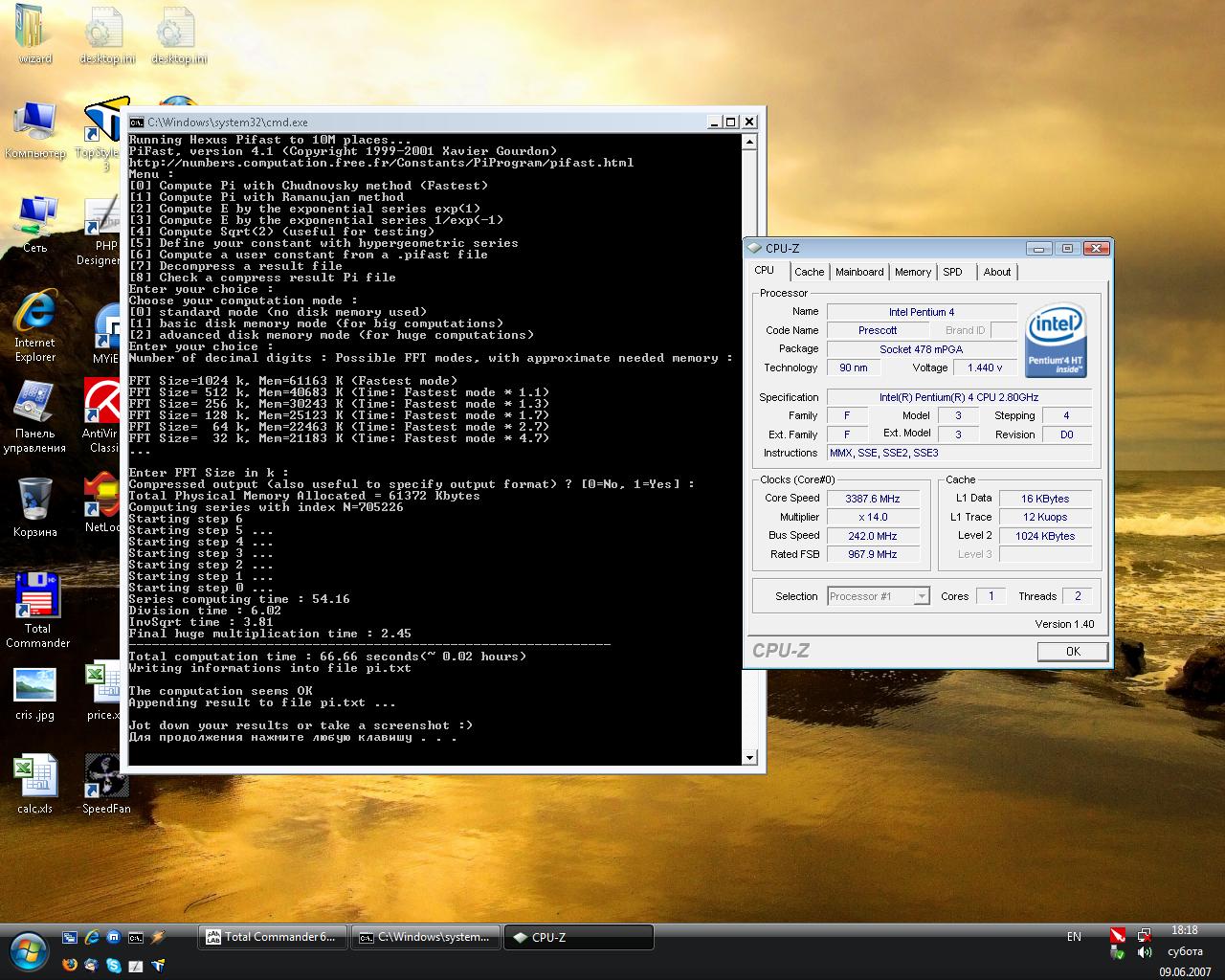Click the Package field Socket 478 mPGA
Viewport: 1225px width, 980px height.
[x=921, y=349]
